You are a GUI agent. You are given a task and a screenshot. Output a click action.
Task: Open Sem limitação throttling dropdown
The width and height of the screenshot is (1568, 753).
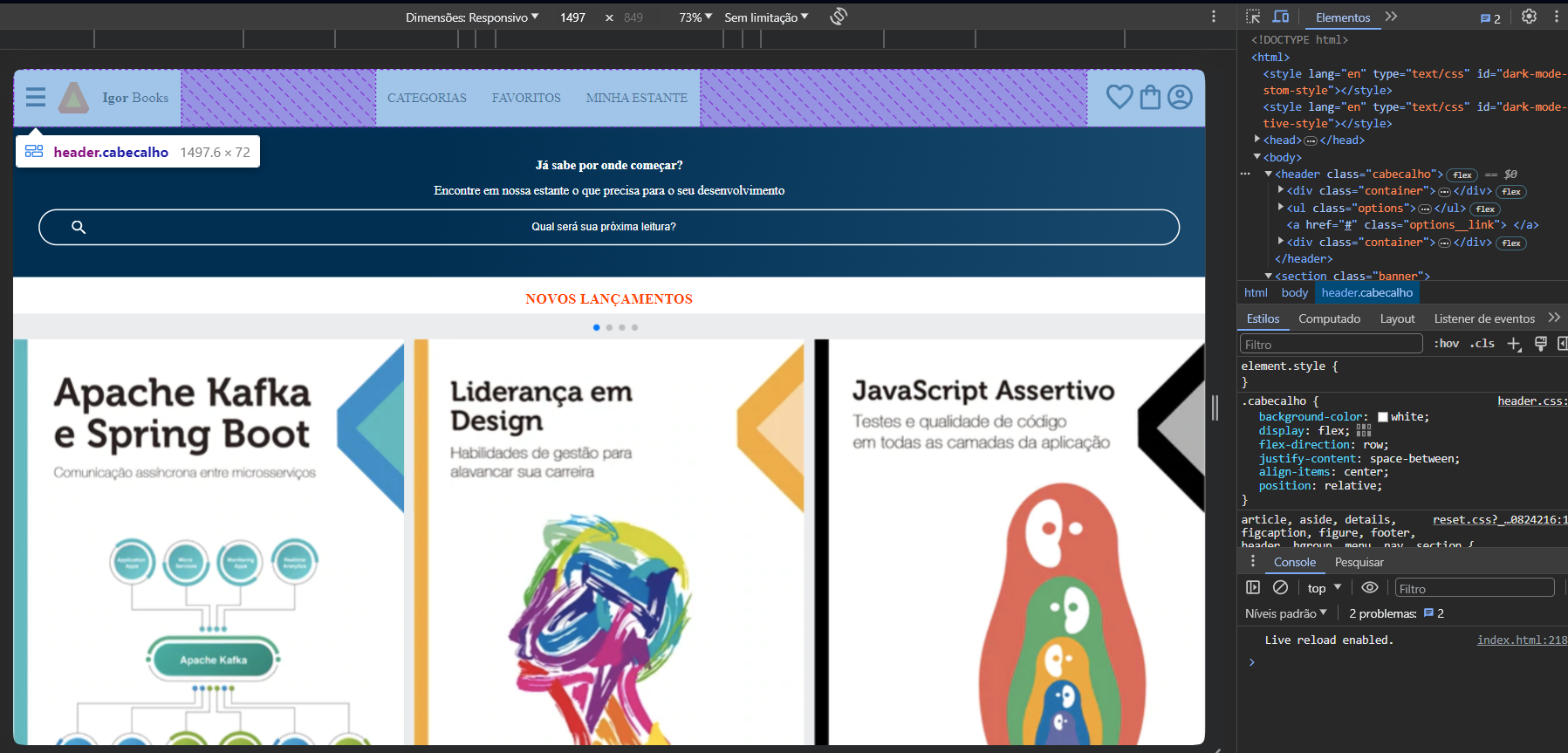point(766,17)
